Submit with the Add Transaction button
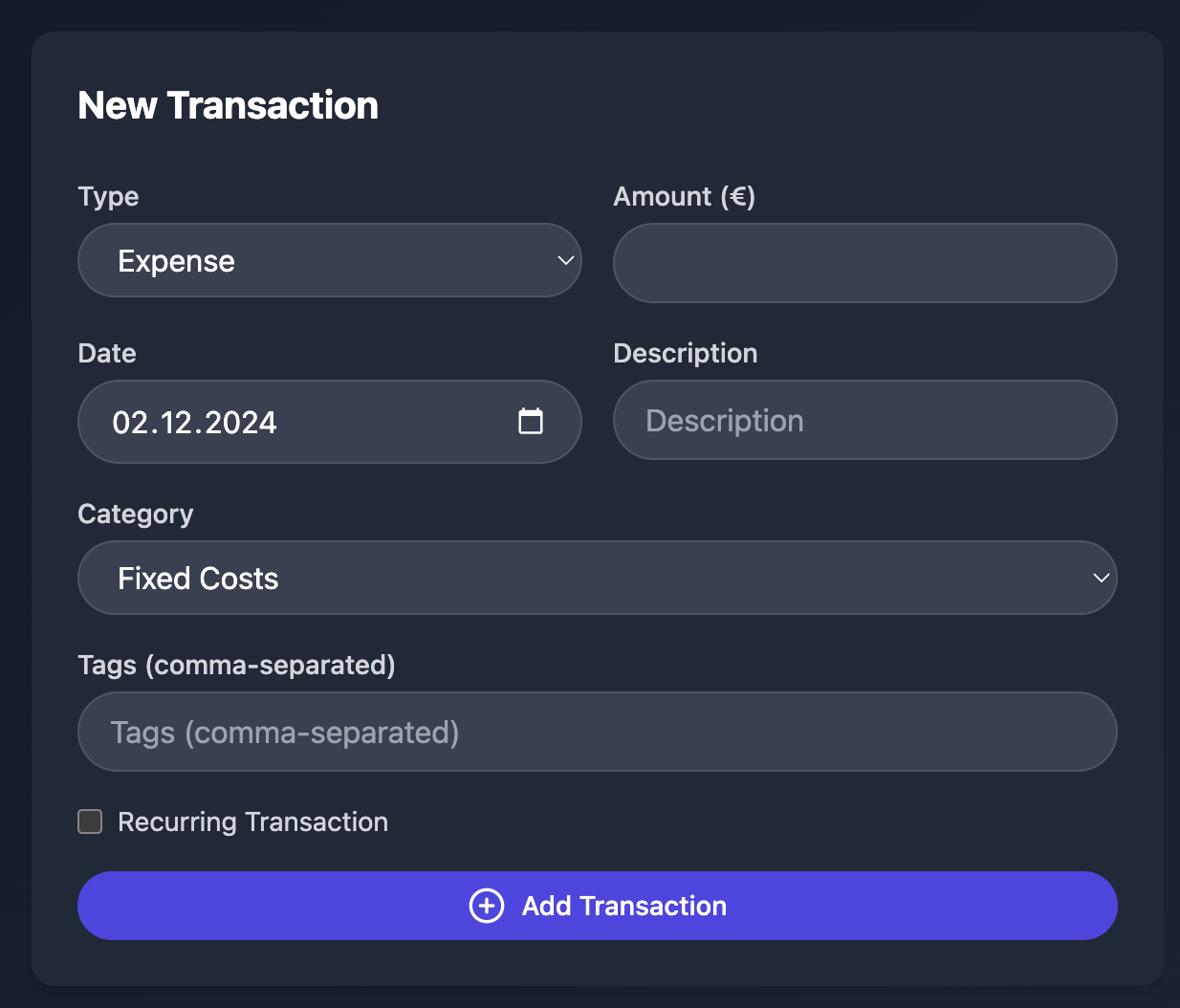This screenshot has width=1180, height=1008. point(598,906)
